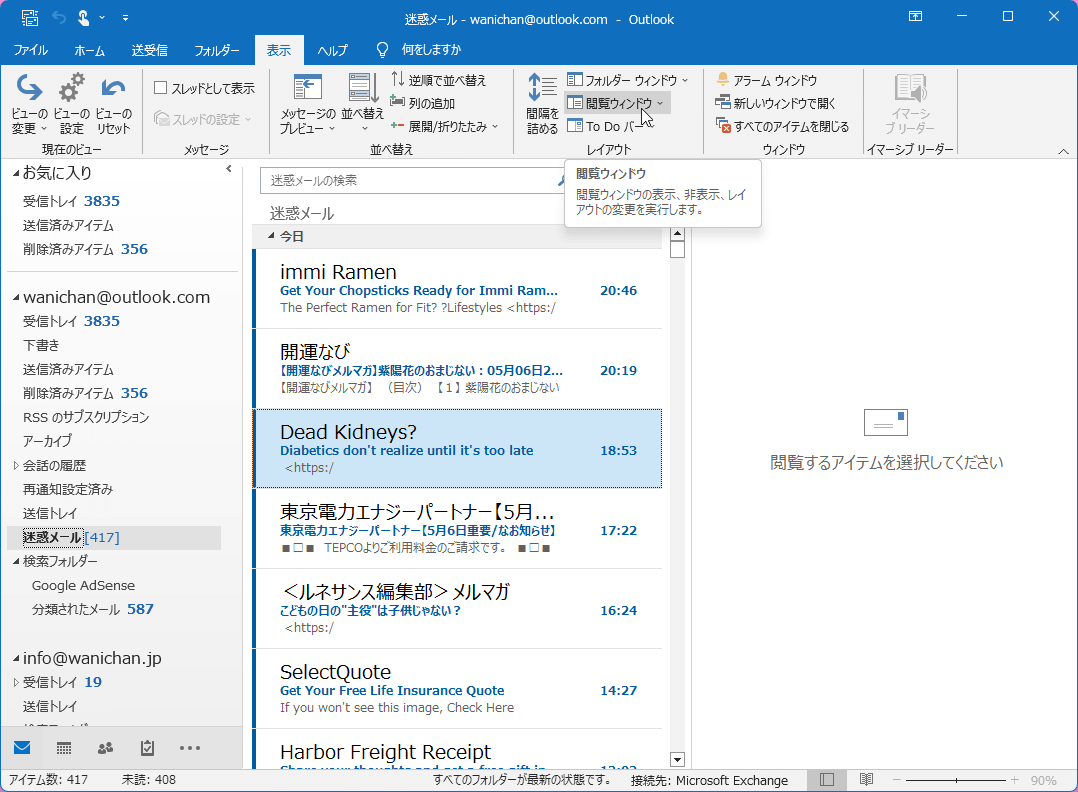Click message list scroll up arrow

click(x=677, y=234)
